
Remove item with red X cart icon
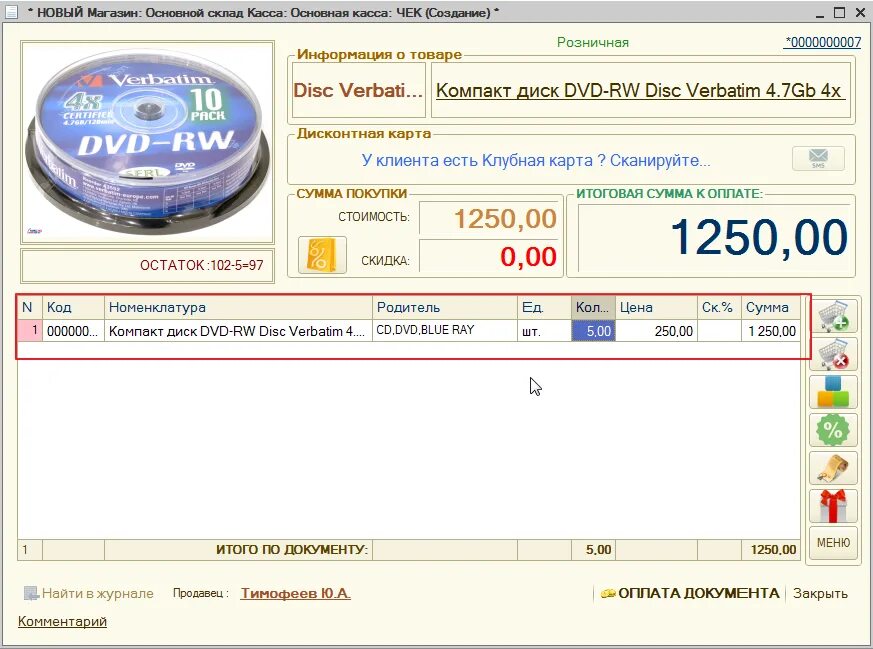point(833,354)
